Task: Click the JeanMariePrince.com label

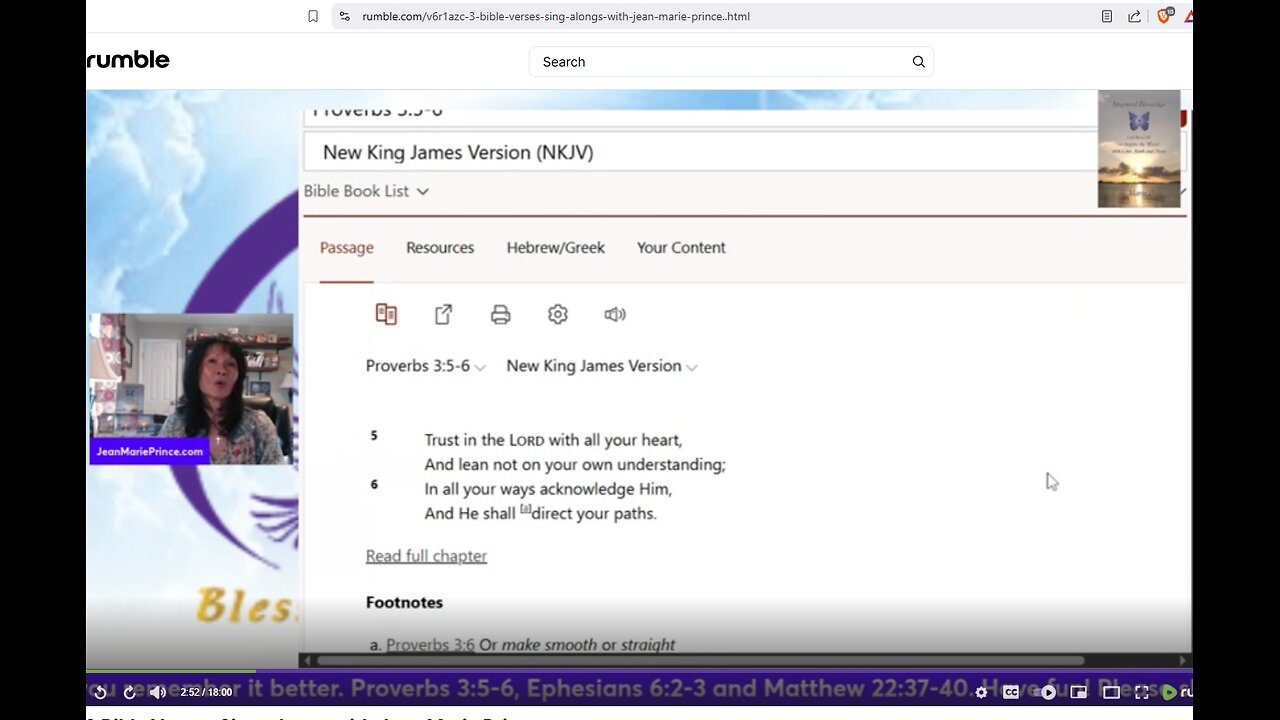Action: tap(150, 451)
